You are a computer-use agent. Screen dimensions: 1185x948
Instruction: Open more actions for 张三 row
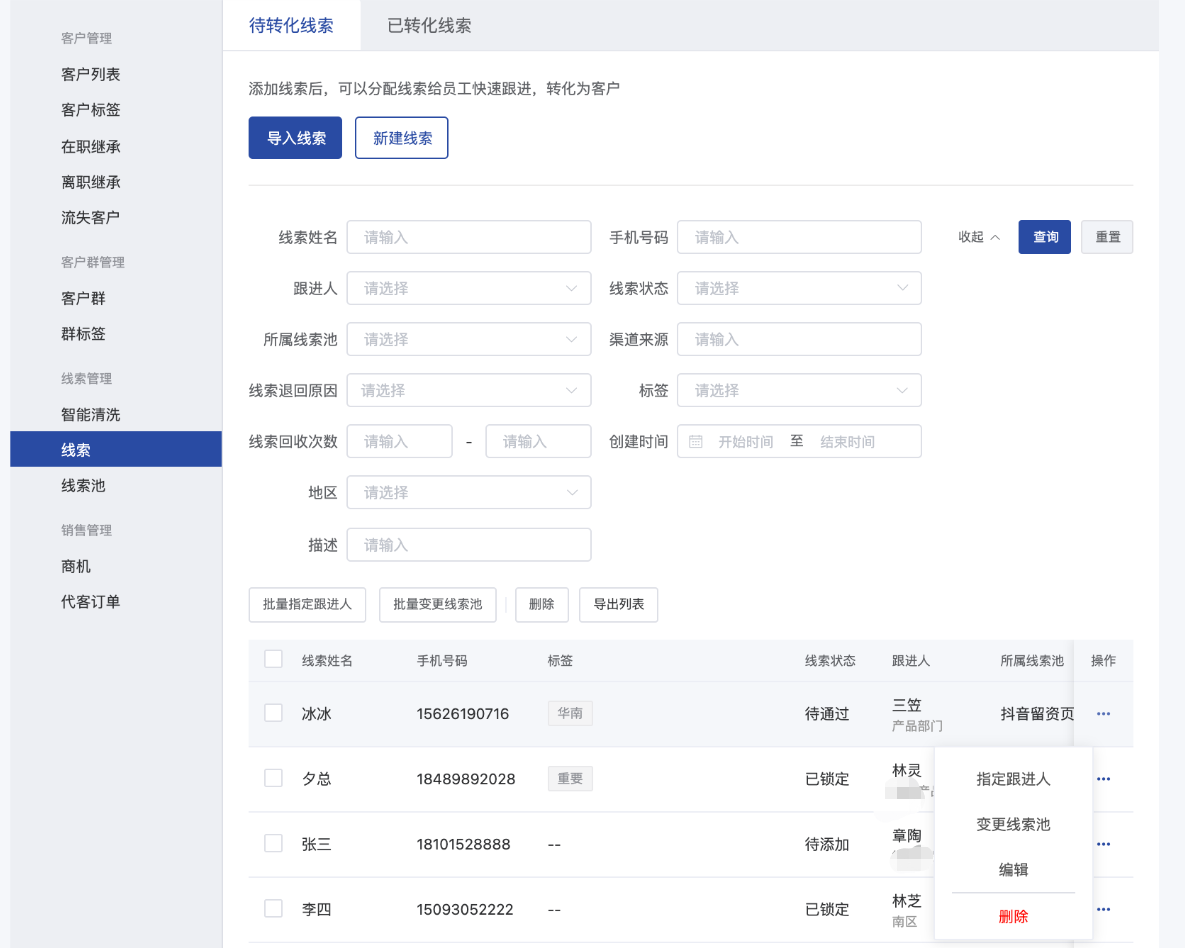(1103, 844)
